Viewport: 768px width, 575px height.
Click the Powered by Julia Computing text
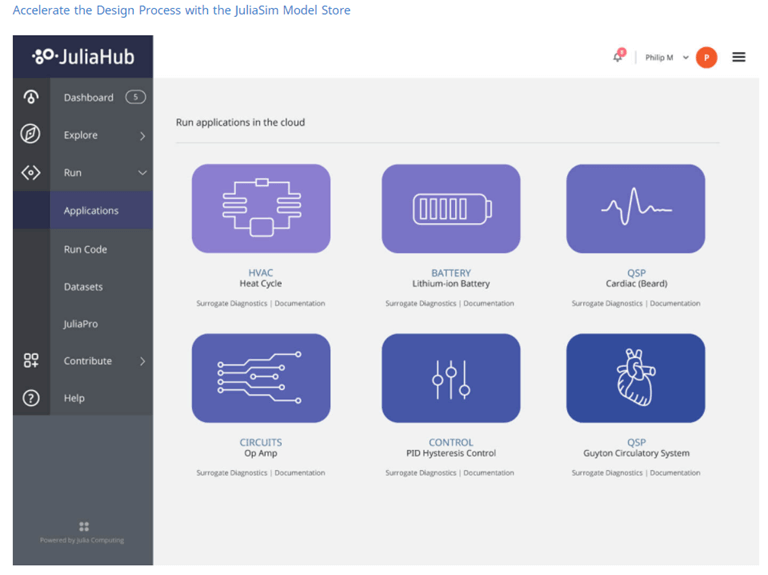click(x=82, y=540)
